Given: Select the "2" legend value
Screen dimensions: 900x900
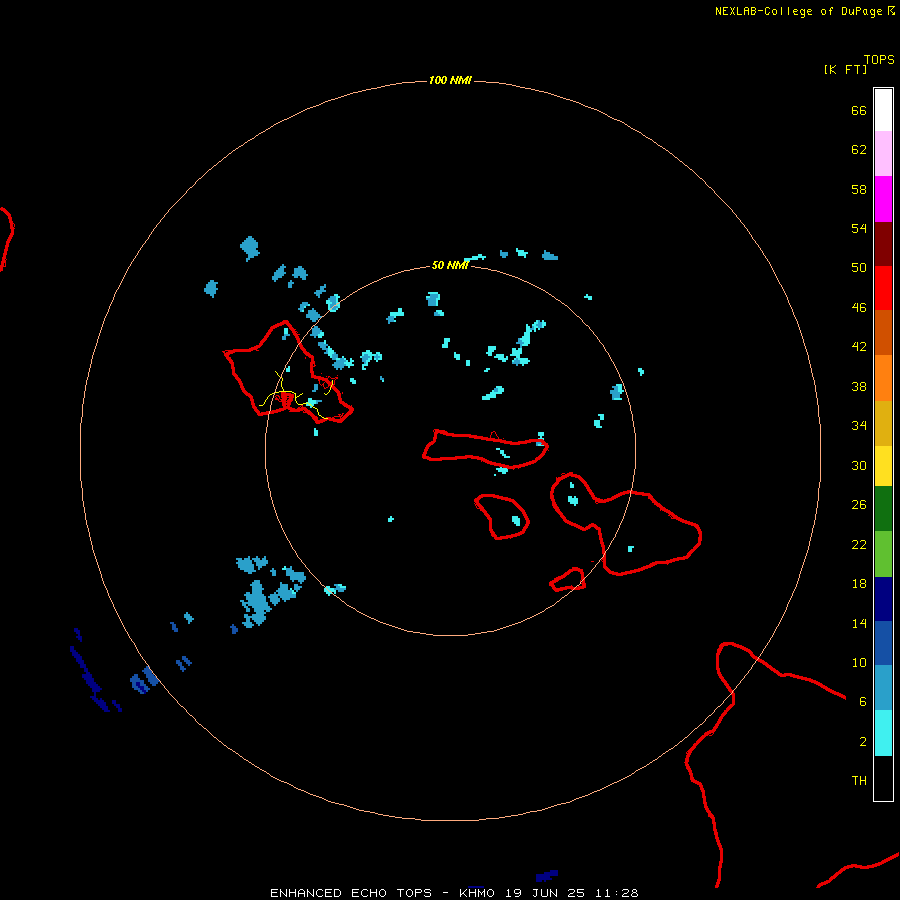Looking at the screenshot, I should pos(863,742).
